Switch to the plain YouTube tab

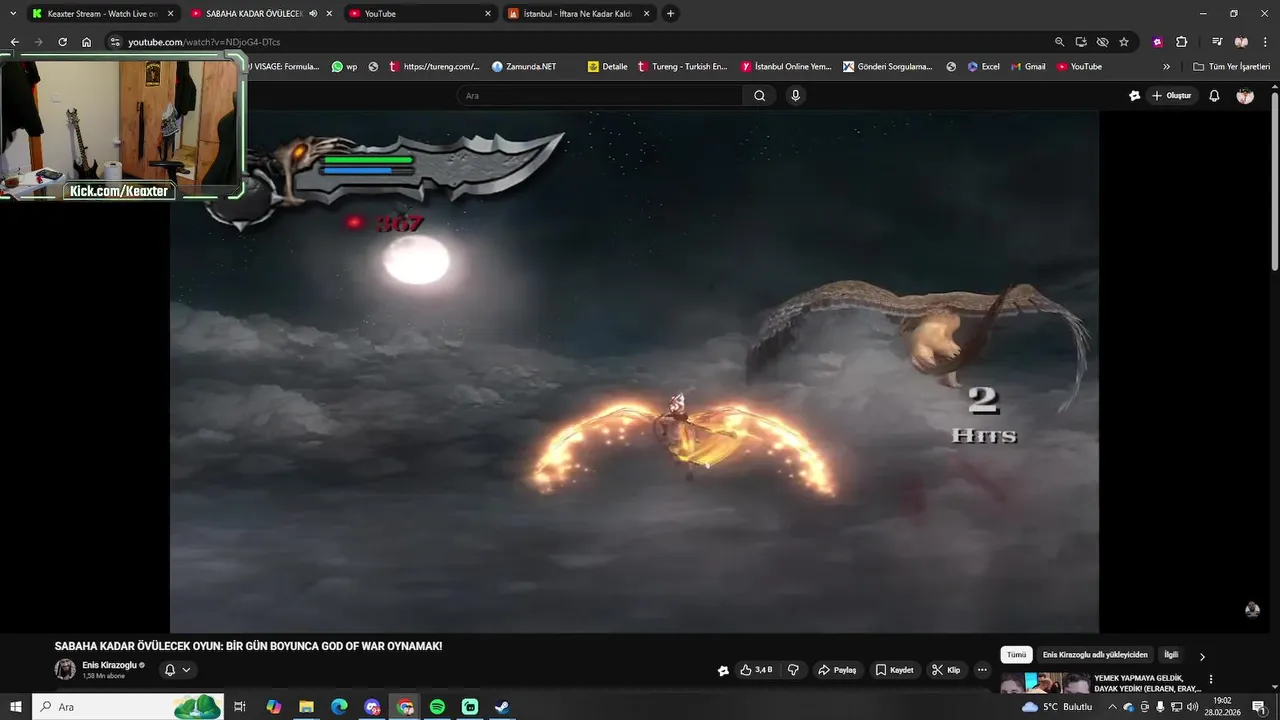point(421,14)
